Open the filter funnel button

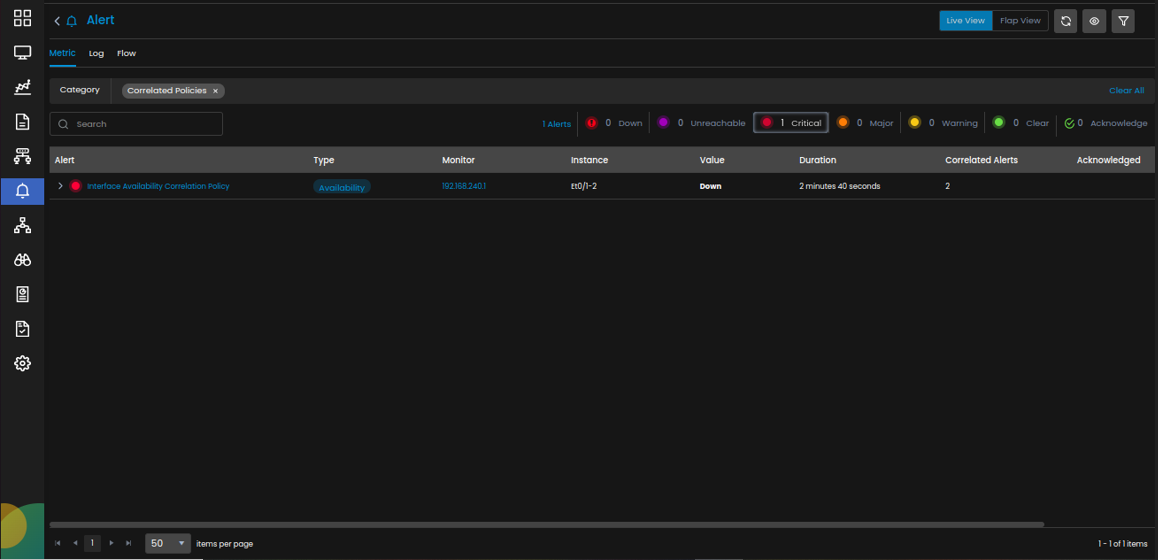[1123, 21]
